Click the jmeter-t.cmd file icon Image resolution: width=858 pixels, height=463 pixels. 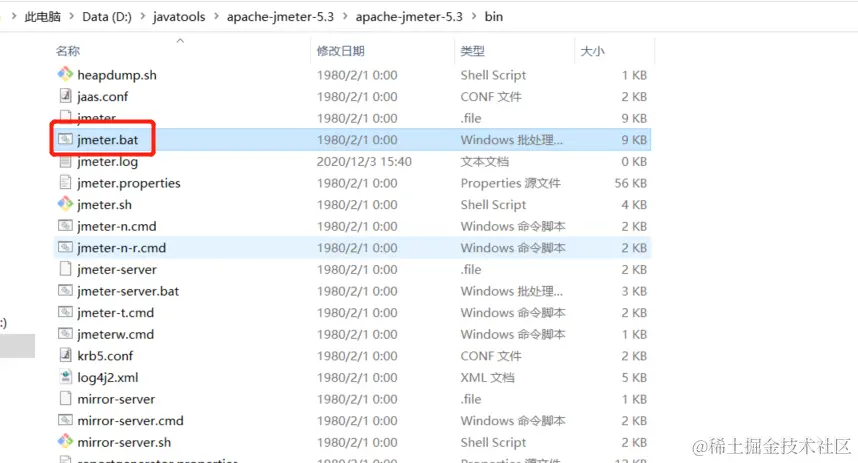click(65, 312)
